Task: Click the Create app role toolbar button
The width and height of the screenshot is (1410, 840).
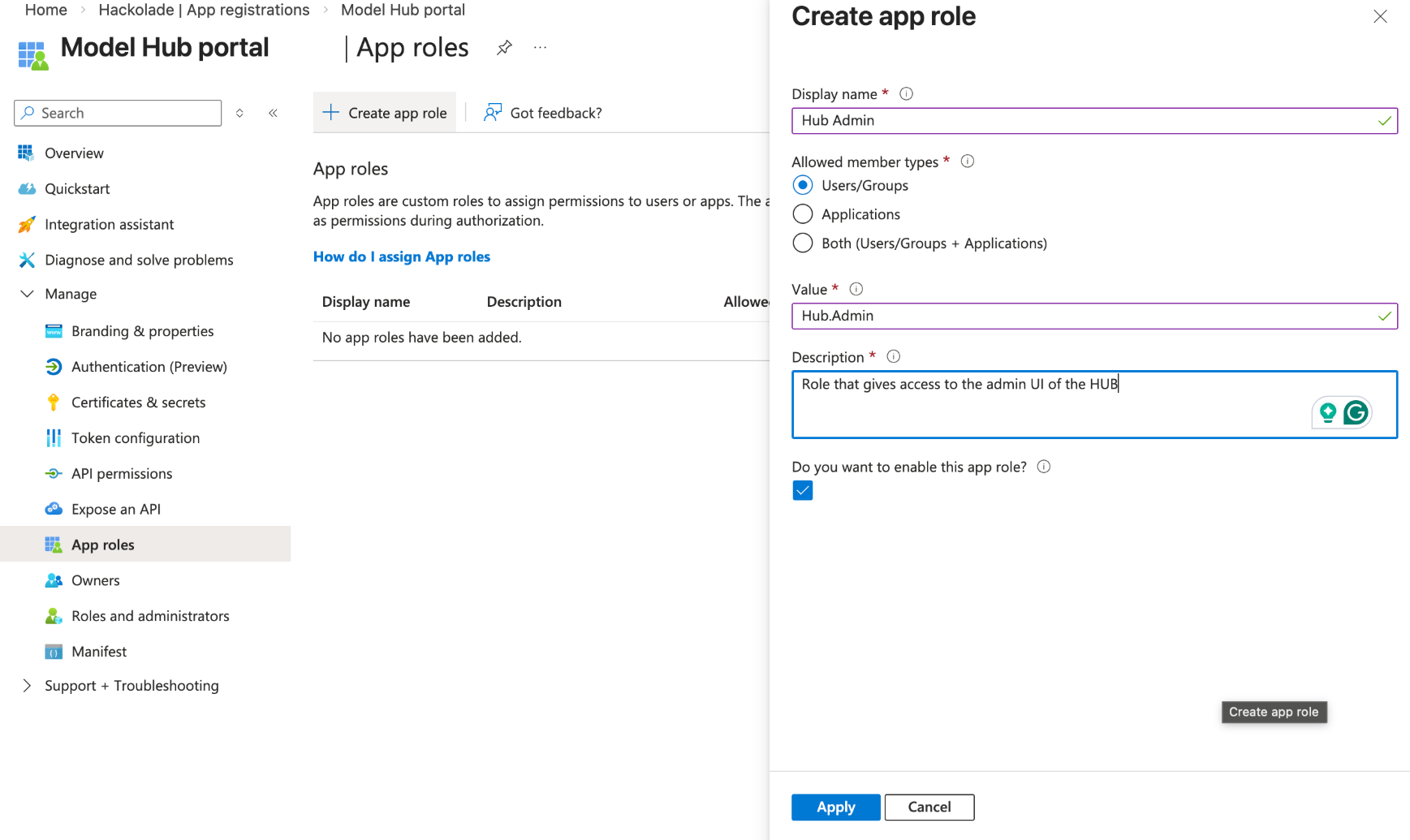Action: click(x=385, y=113)
